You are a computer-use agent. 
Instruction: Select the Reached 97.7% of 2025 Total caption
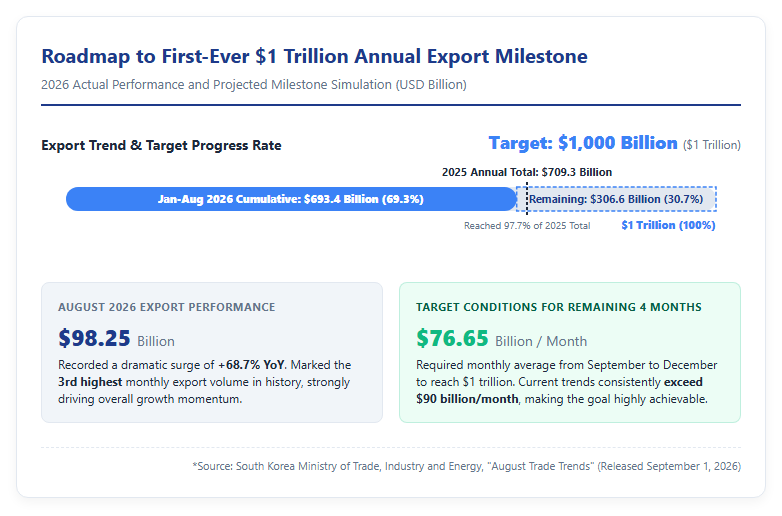[527, 226]
